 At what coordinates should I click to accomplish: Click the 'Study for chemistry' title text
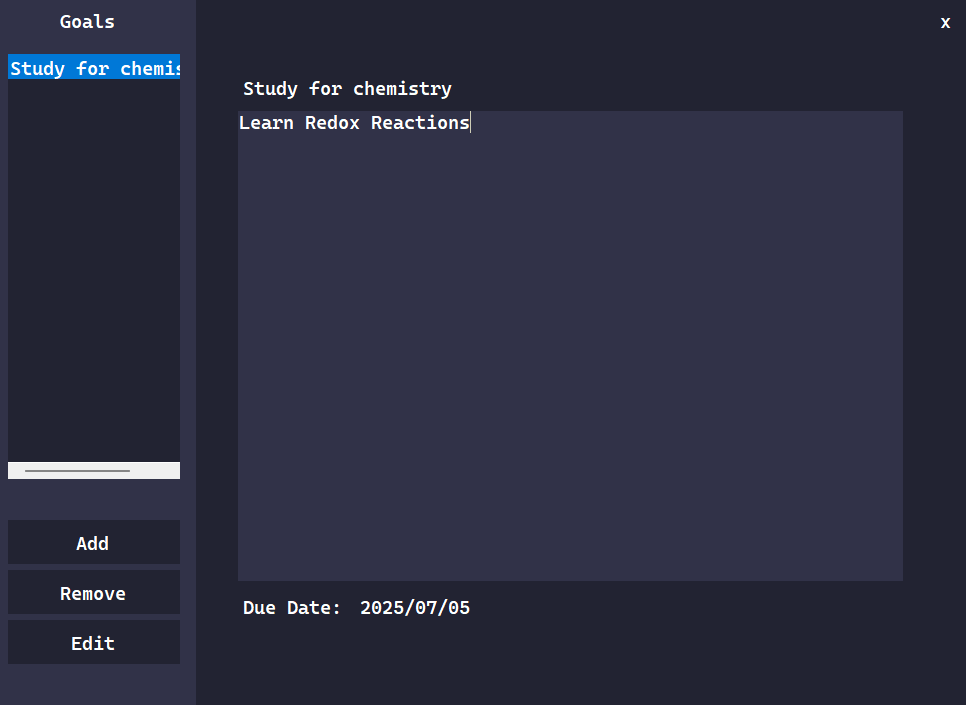pyautogui.click(x=347, y=89)
